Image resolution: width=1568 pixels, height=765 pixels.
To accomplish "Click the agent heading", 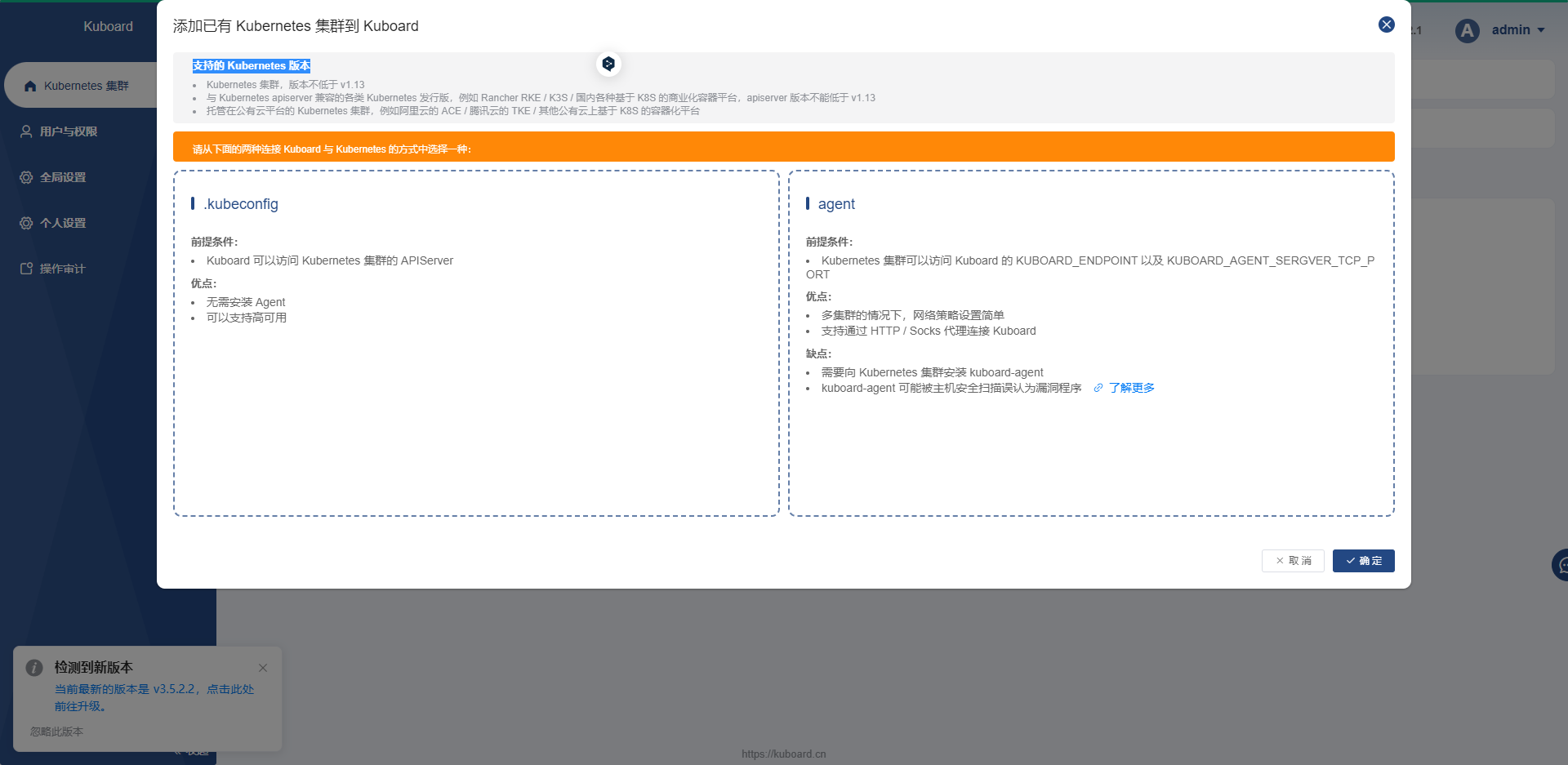I will (x=836, y=204).
